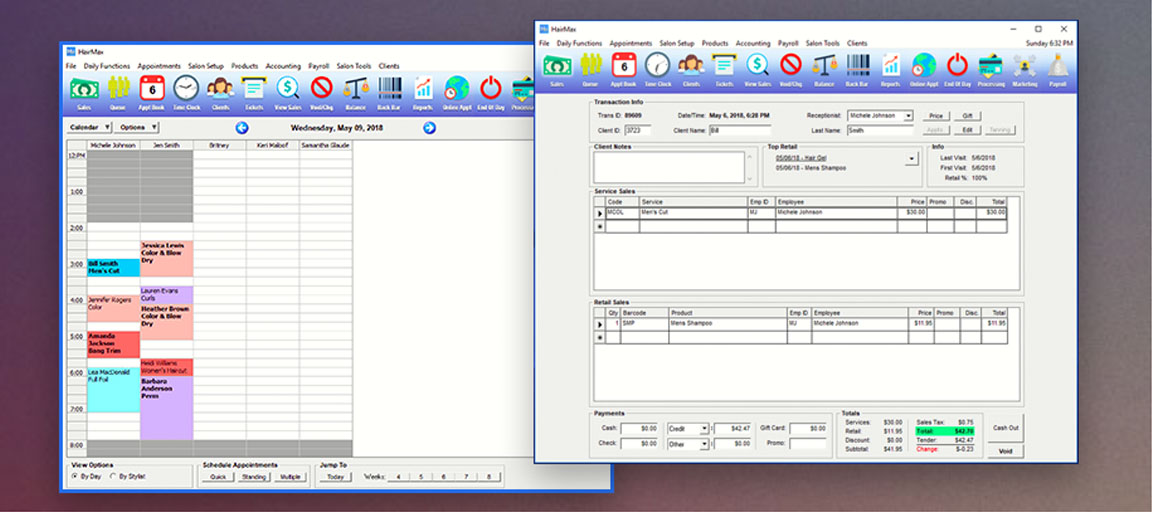Go to the next day with the right arrow
The width and height of the screenshot is (1152, 512).
(x=429, y=128)
